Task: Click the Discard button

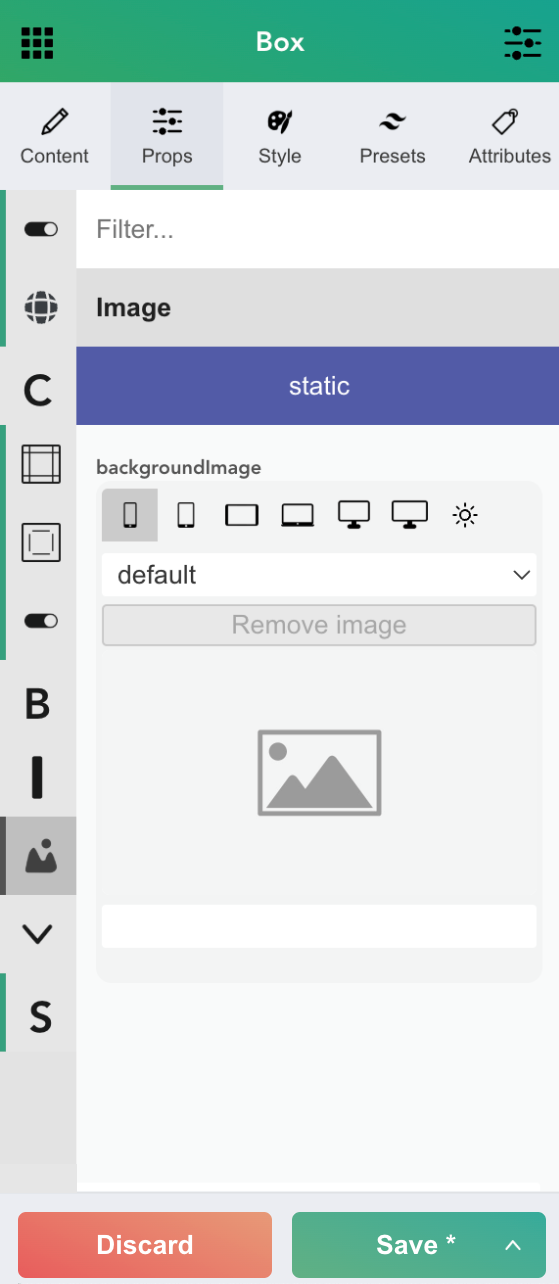Action: tap(145, 1245)
